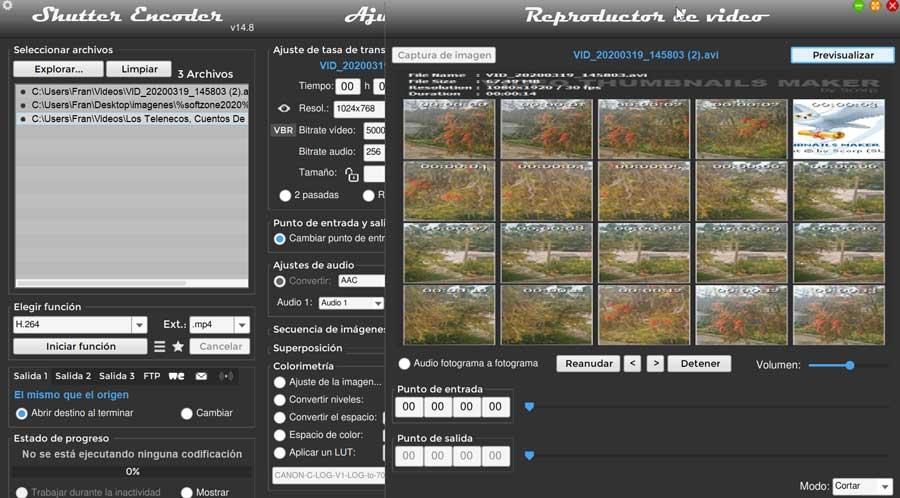Screen dimensions: 900x498
Task: Click the Limpiar button
Action: (139, 69)
